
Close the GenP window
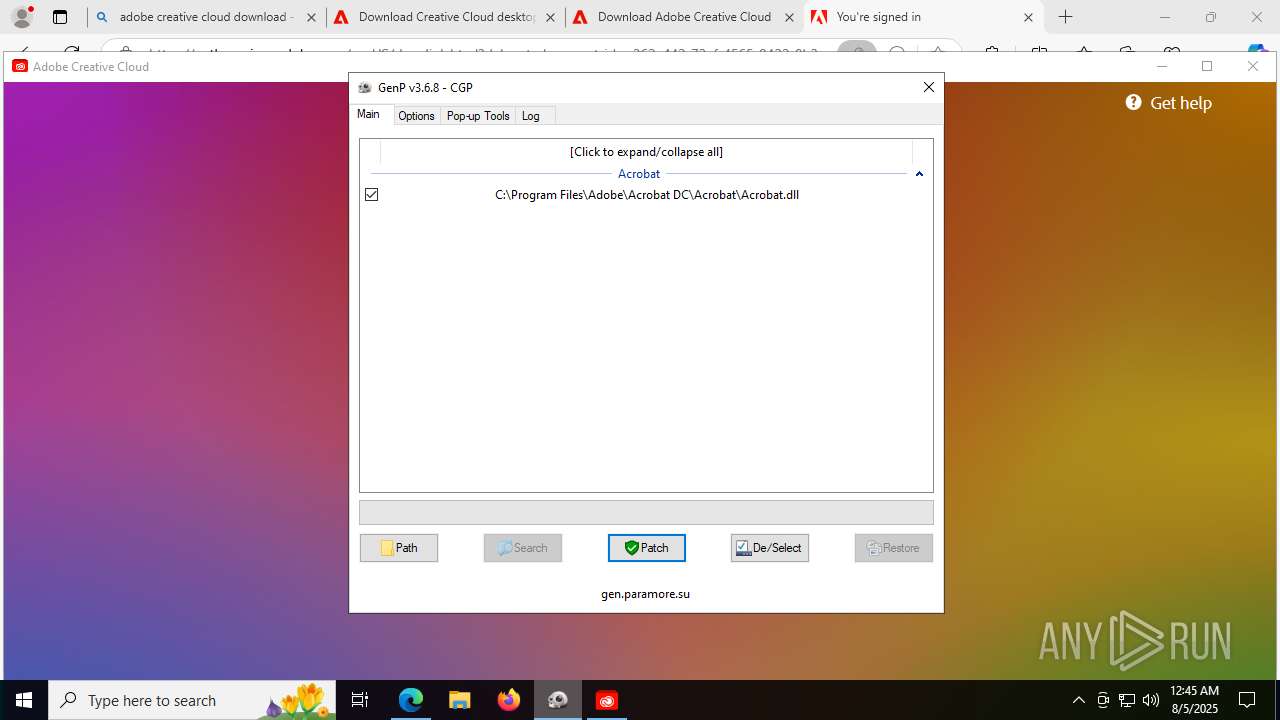929,87
